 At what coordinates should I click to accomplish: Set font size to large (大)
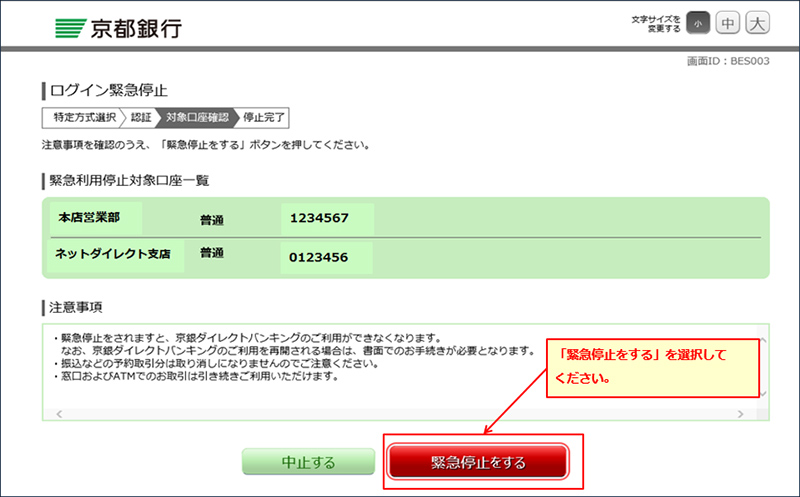[x=758, y=23]
